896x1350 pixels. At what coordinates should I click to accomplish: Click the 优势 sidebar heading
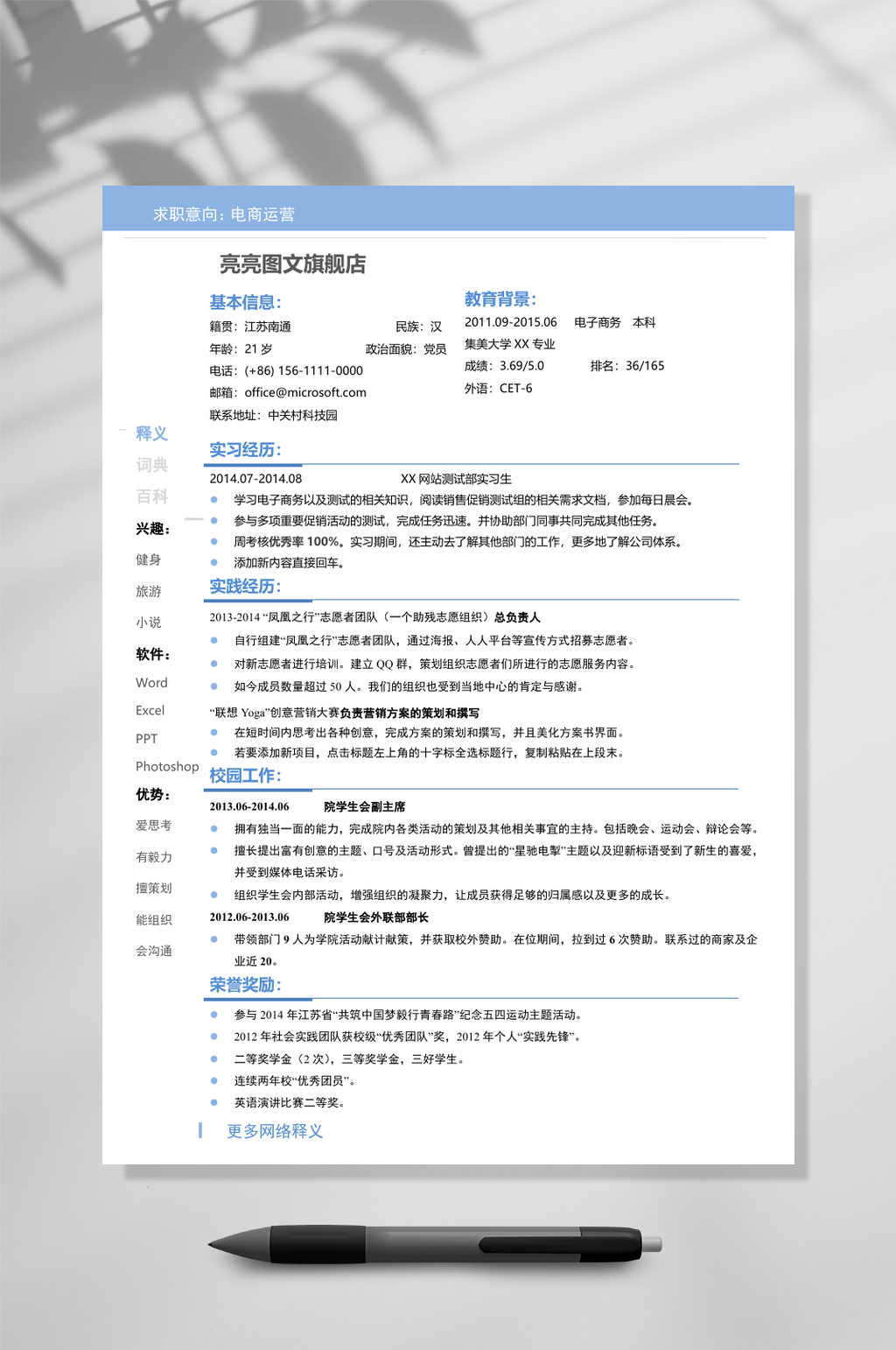153,794
